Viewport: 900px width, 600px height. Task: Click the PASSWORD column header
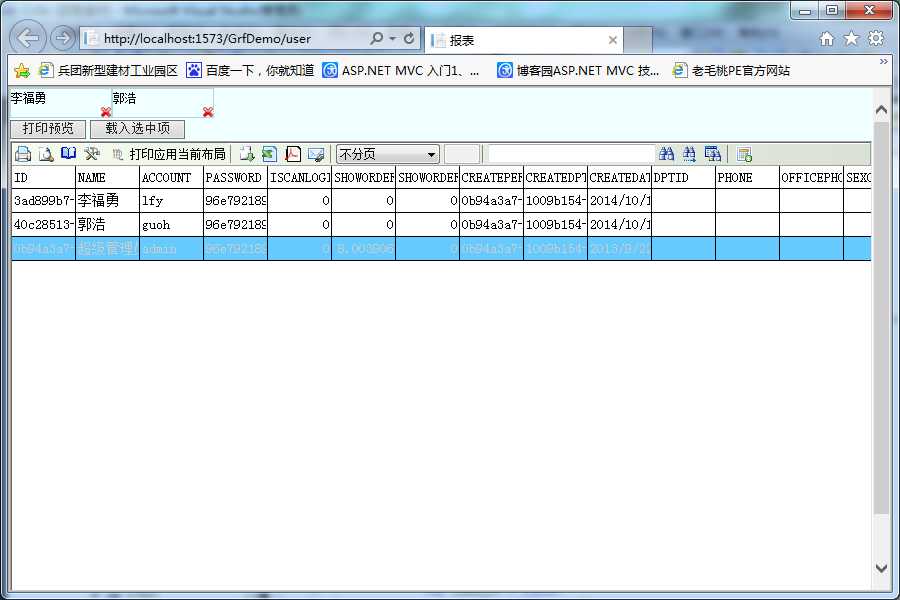(235, 177)
